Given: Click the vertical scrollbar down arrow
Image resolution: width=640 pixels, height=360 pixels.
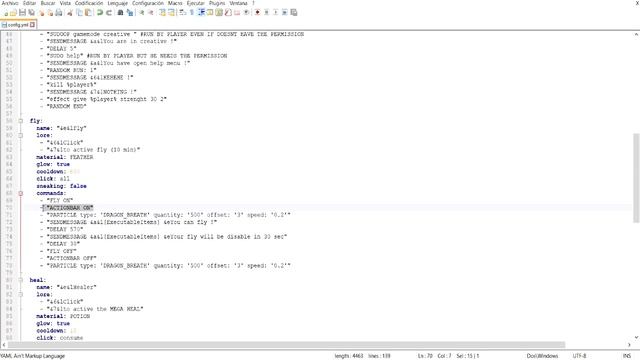Looking at the screenshot, I should [x=636, y=338].
